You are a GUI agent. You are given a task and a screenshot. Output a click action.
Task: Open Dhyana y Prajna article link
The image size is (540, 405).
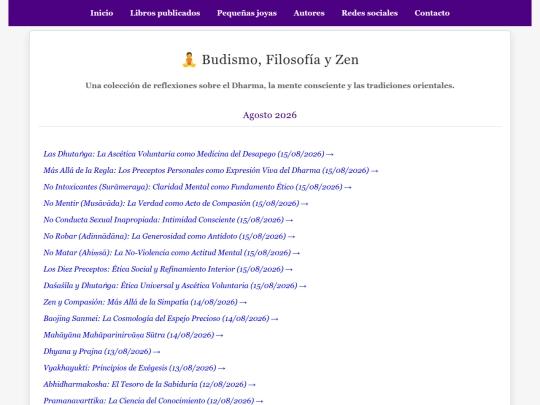pyautogui.click(x=102, y=351)
